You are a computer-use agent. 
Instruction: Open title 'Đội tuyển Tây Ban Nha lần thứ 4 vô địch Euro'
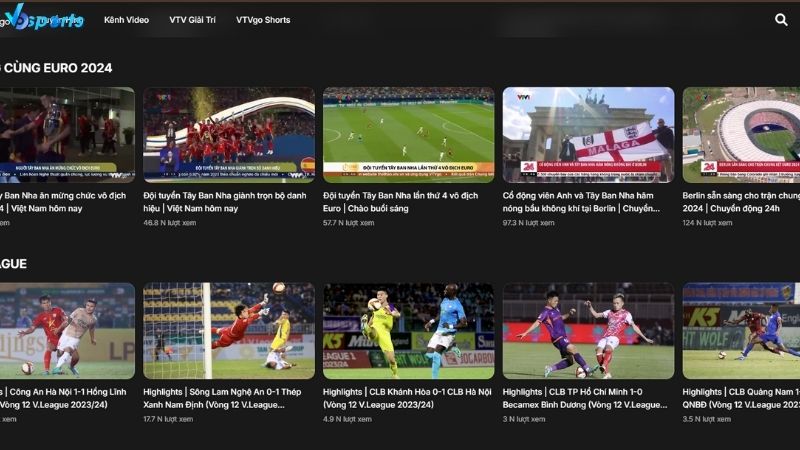(401, 202)
